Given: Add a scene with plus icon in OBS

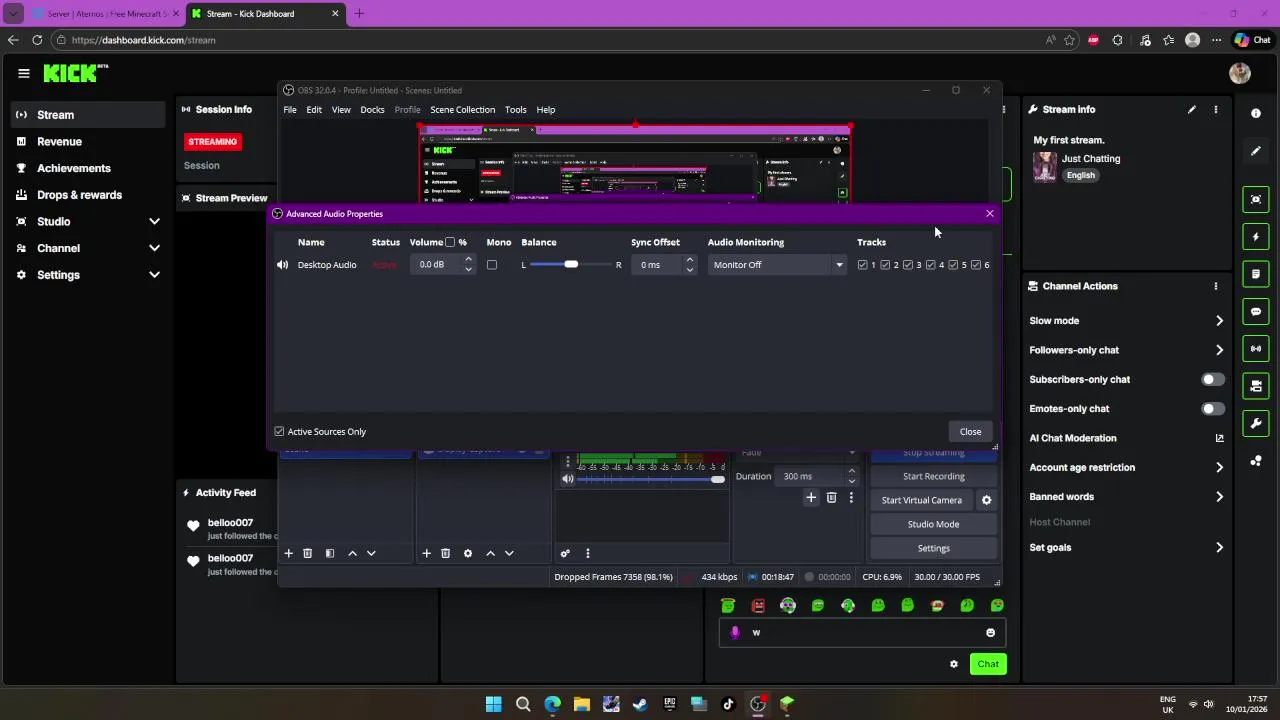Looking at the screenshot, I should 288,553.
